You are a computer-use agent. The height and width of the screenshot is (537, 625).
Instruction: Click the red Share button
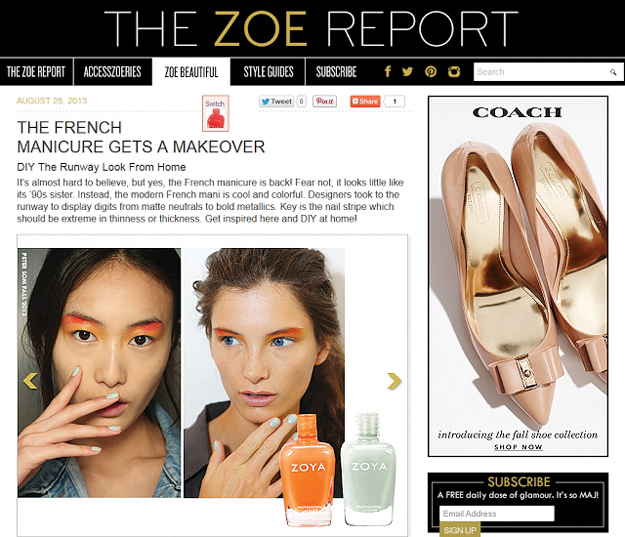(x=365, y=102)
